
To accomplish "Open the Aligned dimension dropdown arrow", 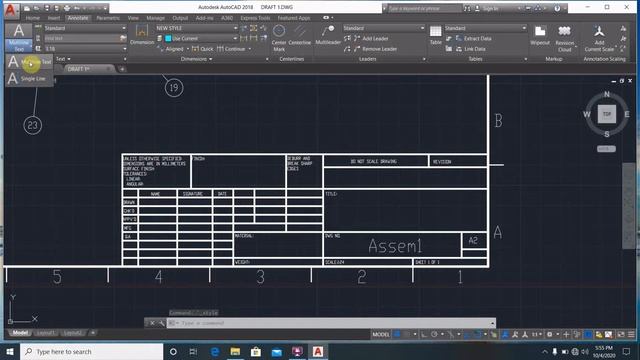I will point(188,49).
